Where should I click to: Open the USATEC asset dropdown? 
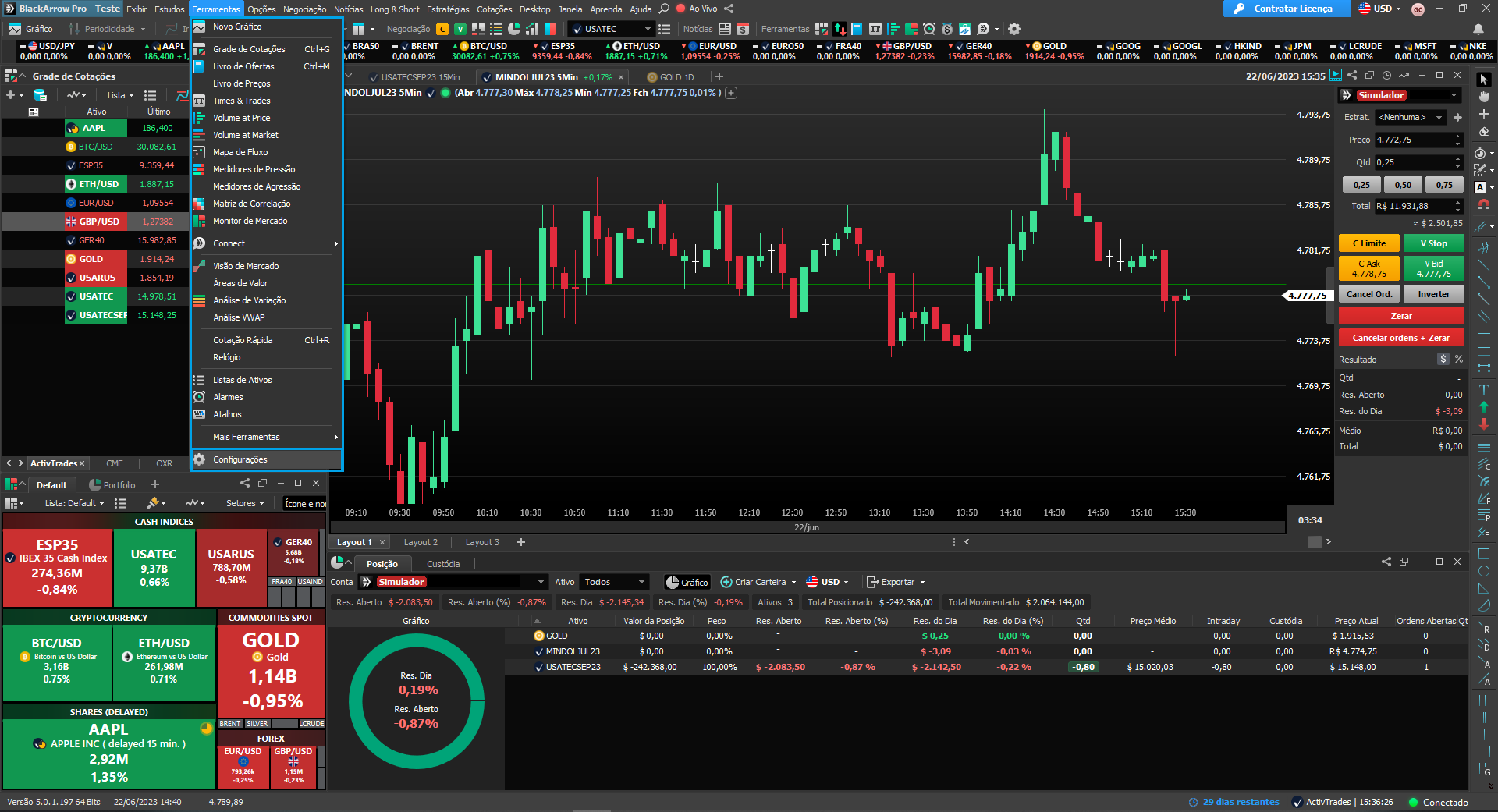coord(612,29)
